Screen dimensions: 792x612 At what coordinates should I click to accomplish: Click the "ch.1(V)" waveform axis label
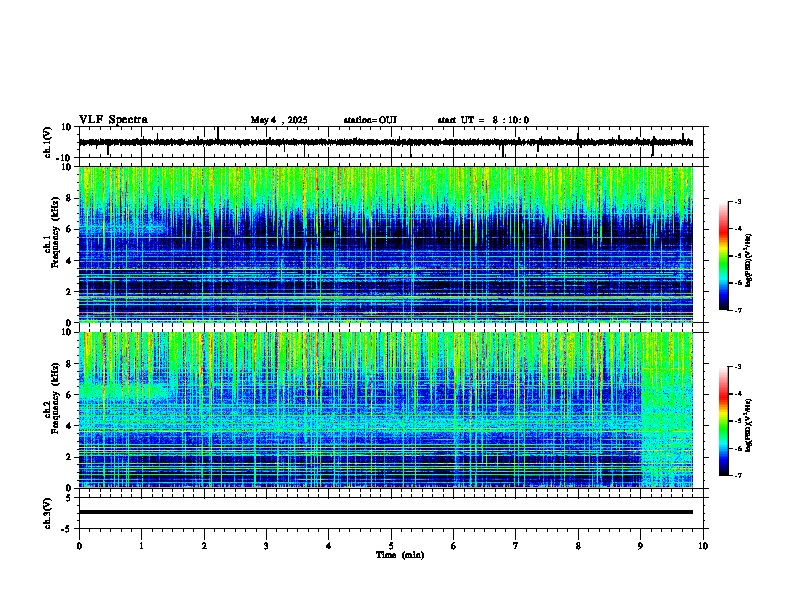click(48, 142)
